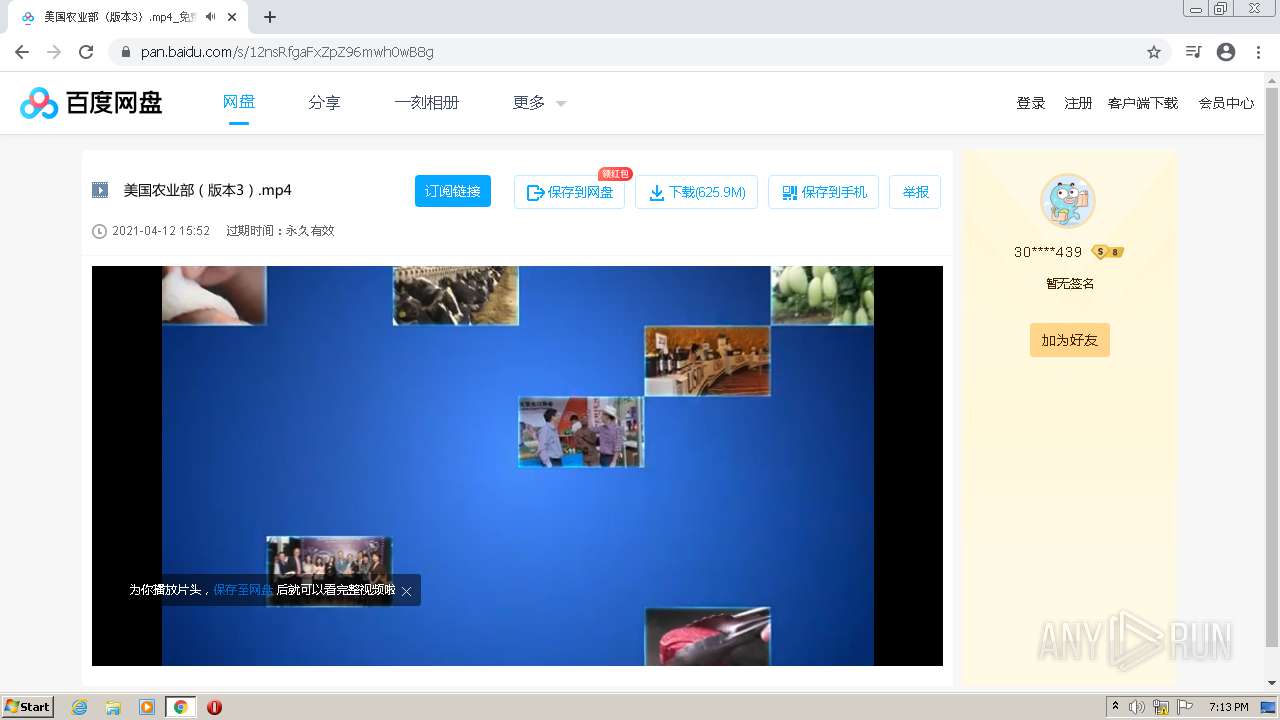Show hidden system tray icons

pyautogui.click(x=1115, y=707)
